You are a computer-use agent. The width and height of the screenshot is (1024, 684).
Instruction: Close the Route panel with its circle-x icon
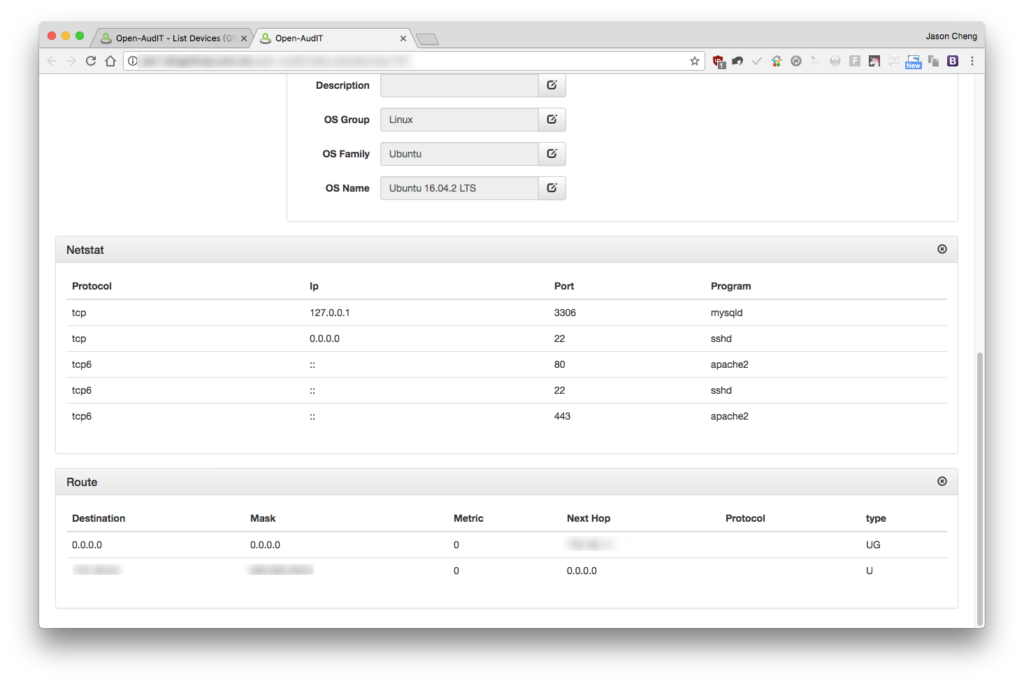pyautogui.click(x=942, y=481)
